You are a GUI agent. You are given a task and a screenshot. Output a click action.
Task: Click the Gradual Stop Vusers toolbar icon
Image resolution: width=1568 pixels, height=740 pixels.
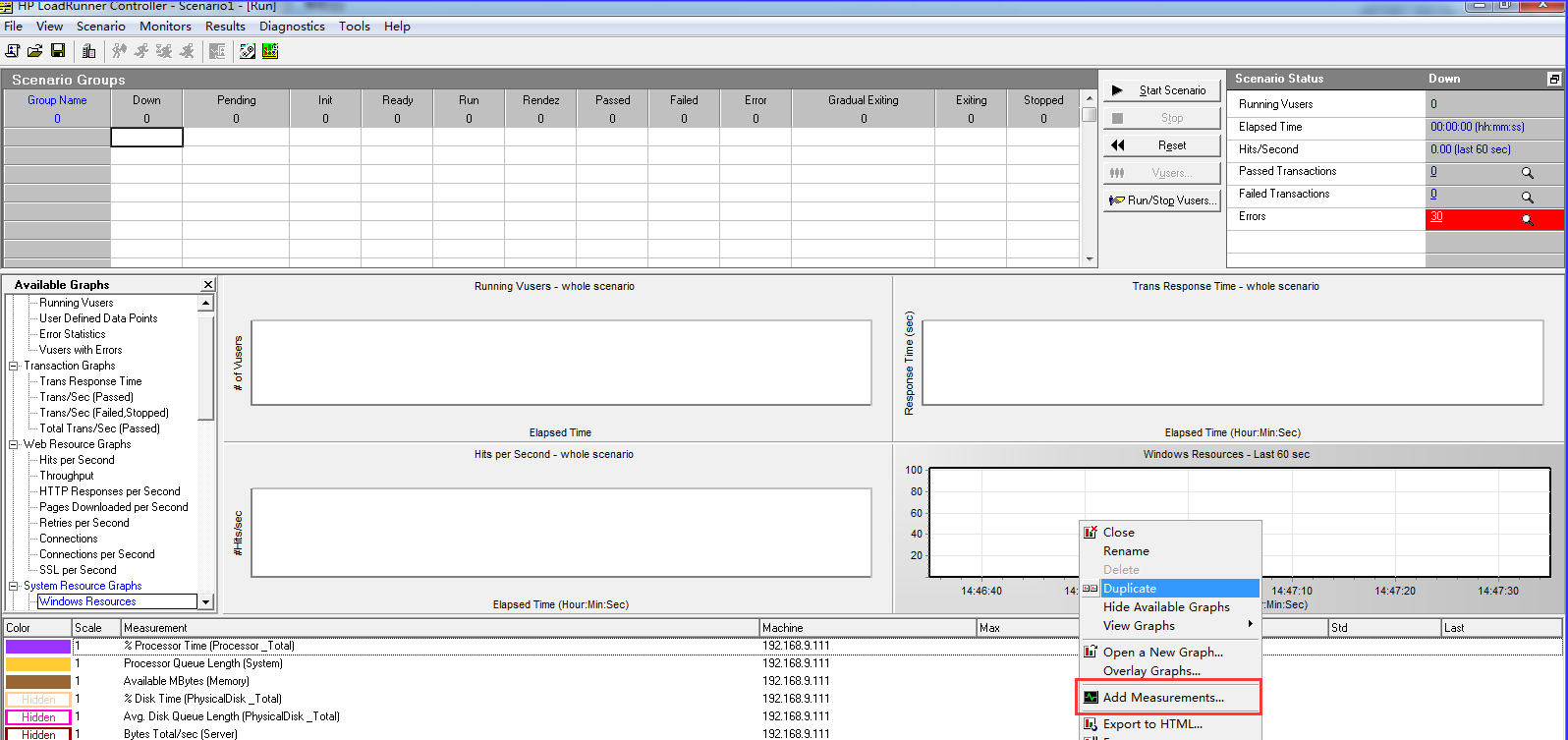(164, 51)
